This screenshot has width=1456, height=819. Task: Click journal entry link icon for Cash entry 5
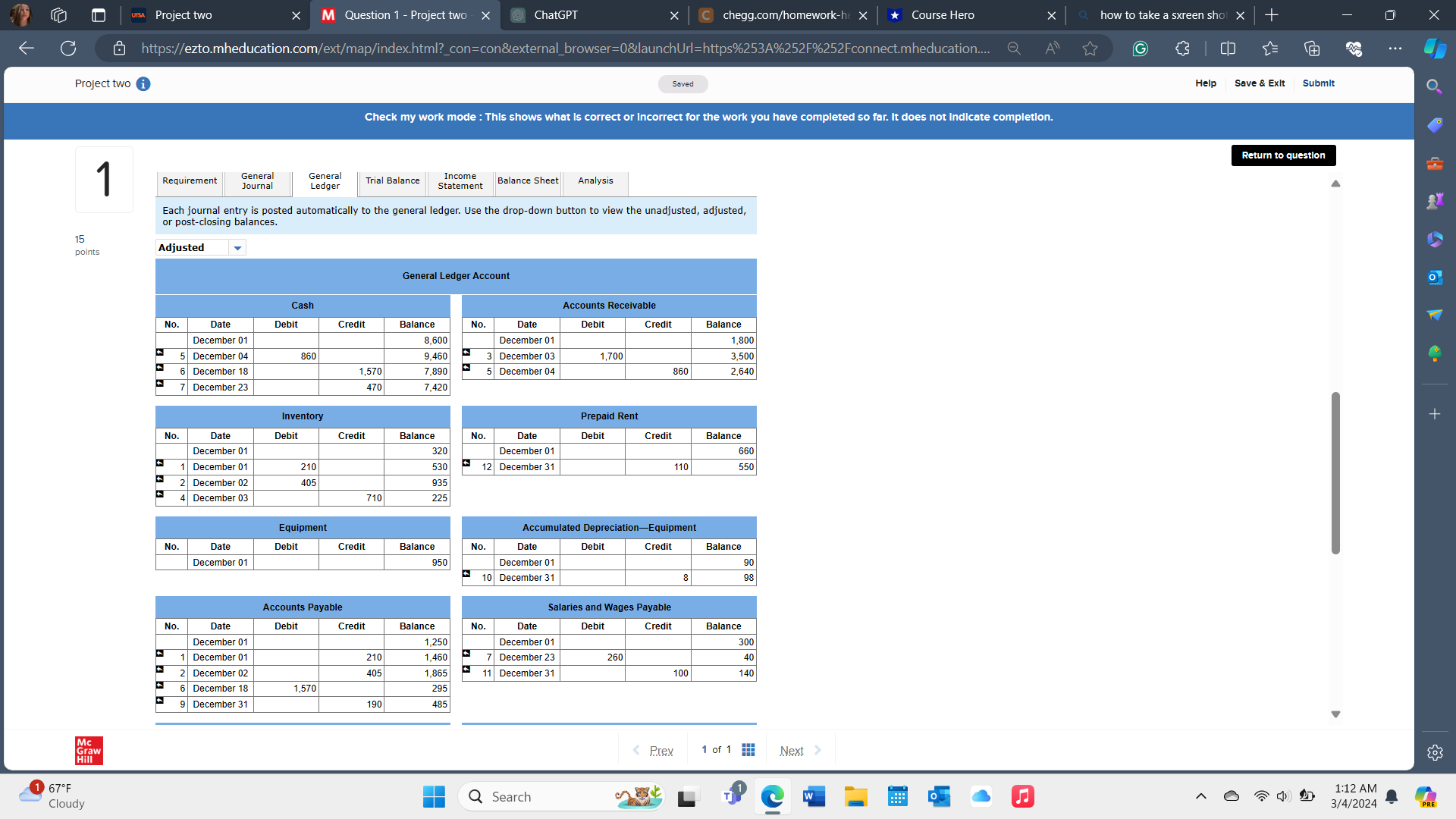tap(160, 353)
